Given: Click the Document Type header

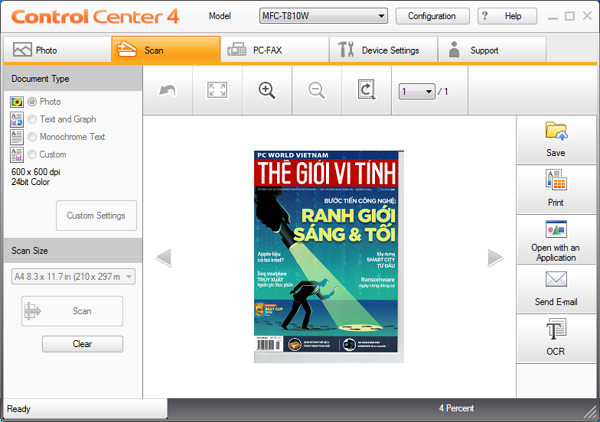Looking at the screenshot, I should point(73,79).
